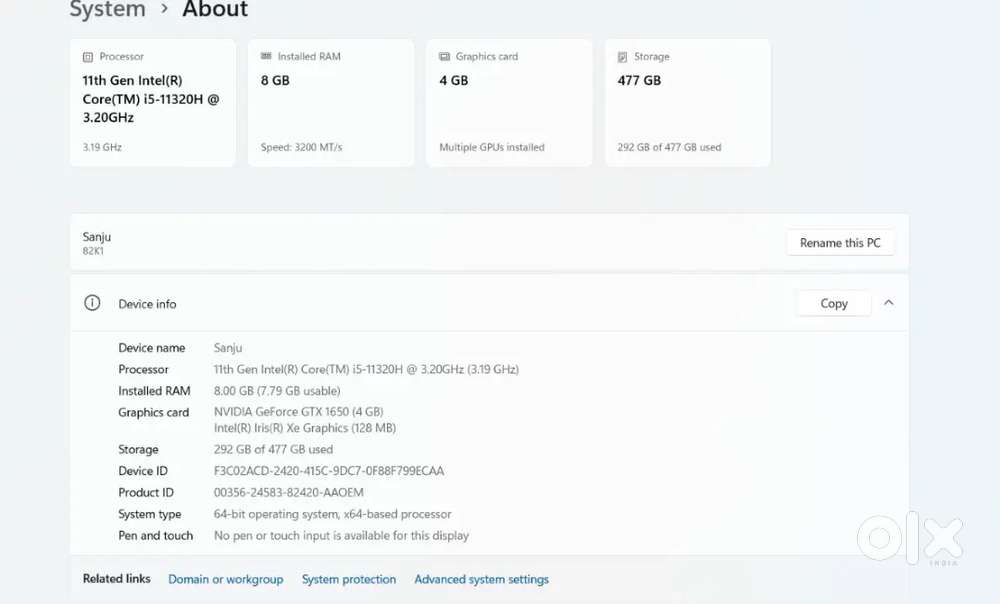Open Domain or workgroup link
Viewport: 1000px width, 604px height.
point(226,579)
